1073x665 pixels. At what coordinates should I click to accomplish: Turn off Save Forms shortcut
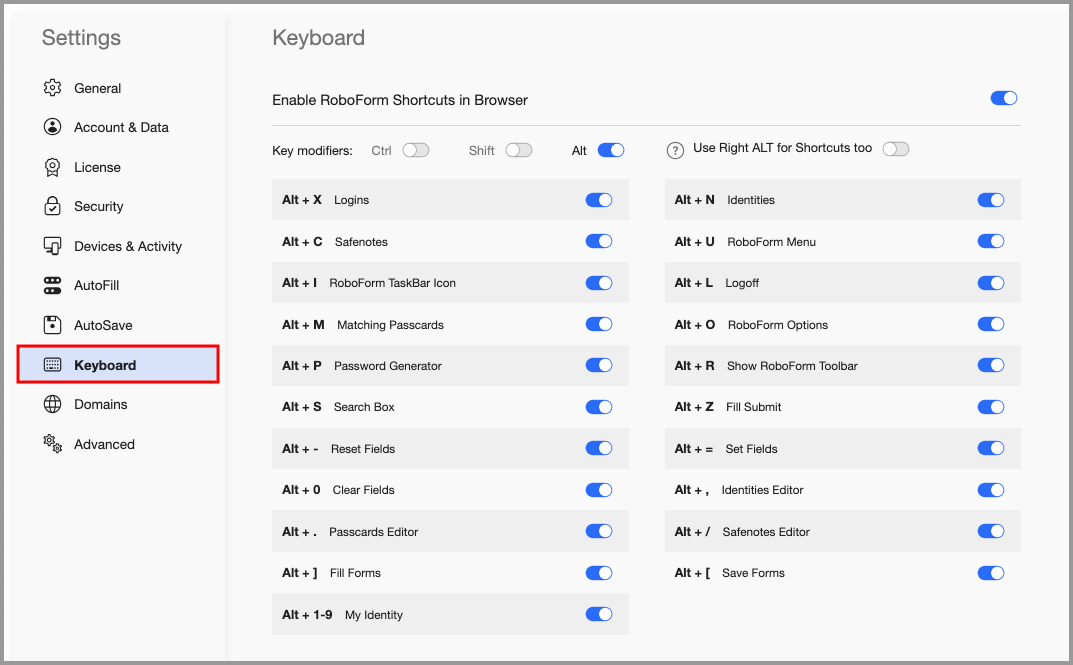coord(991,573)
